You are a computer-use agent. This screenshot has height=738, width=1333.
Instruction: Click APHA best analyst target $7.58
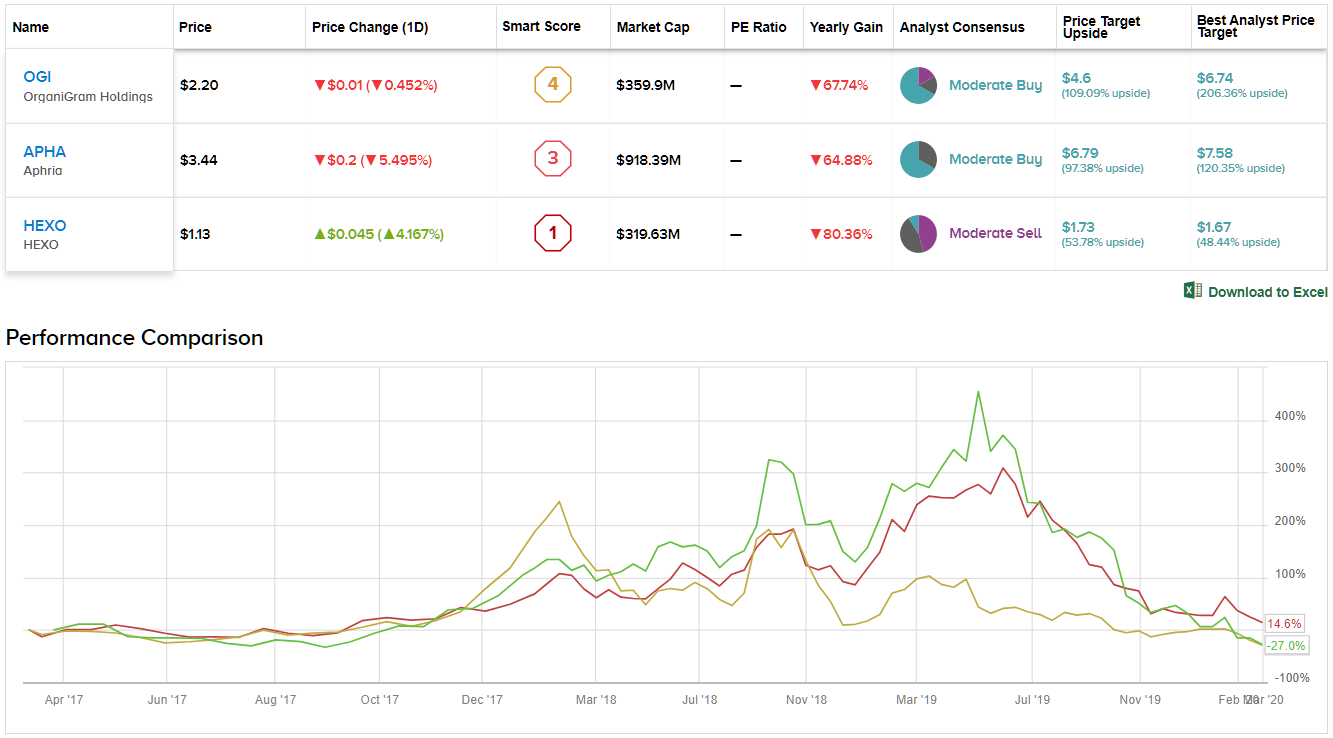point(1214,152)
